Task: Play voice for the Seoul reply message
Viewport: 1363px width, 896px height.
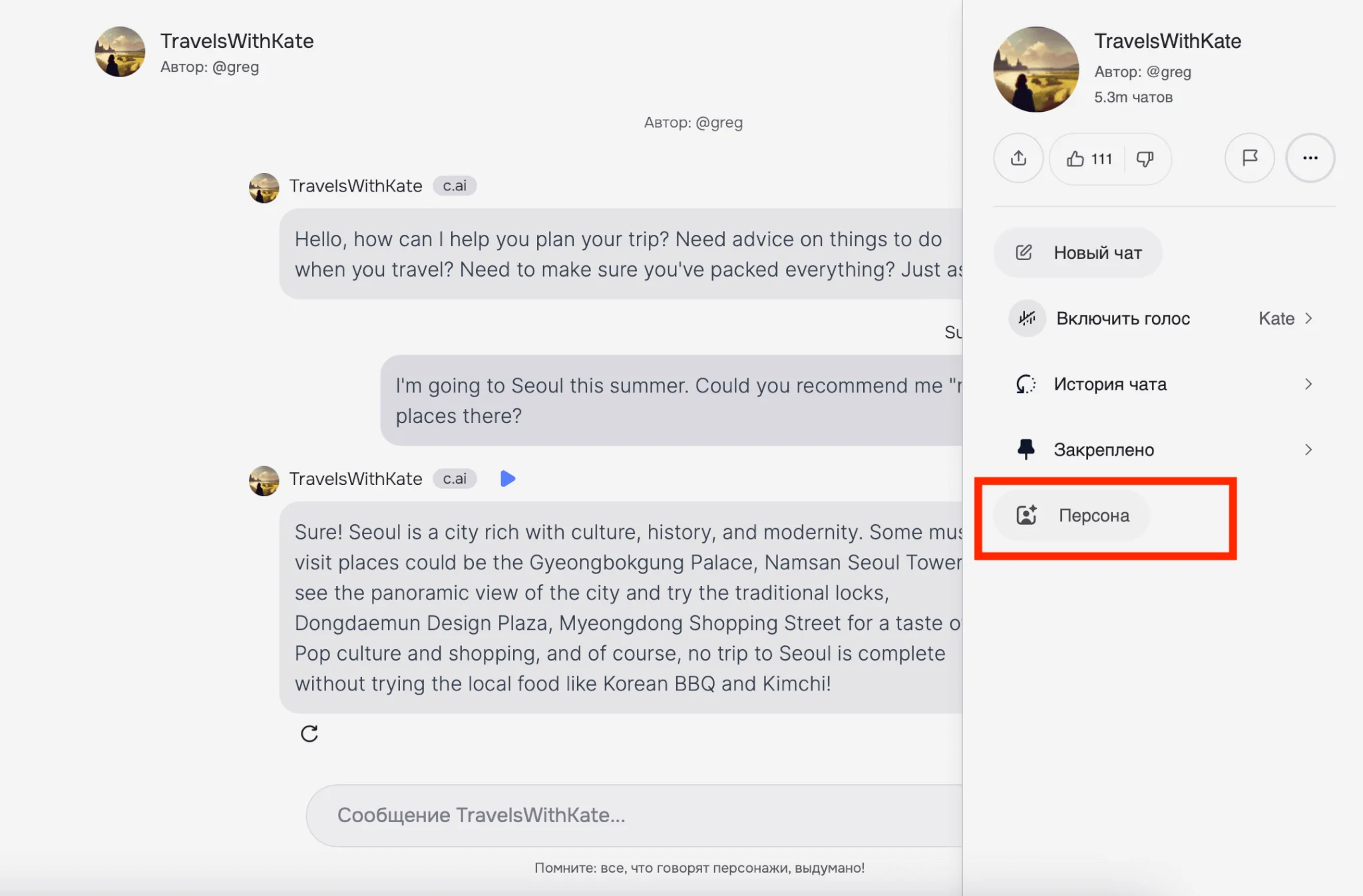Action: [x=507, y=478]
